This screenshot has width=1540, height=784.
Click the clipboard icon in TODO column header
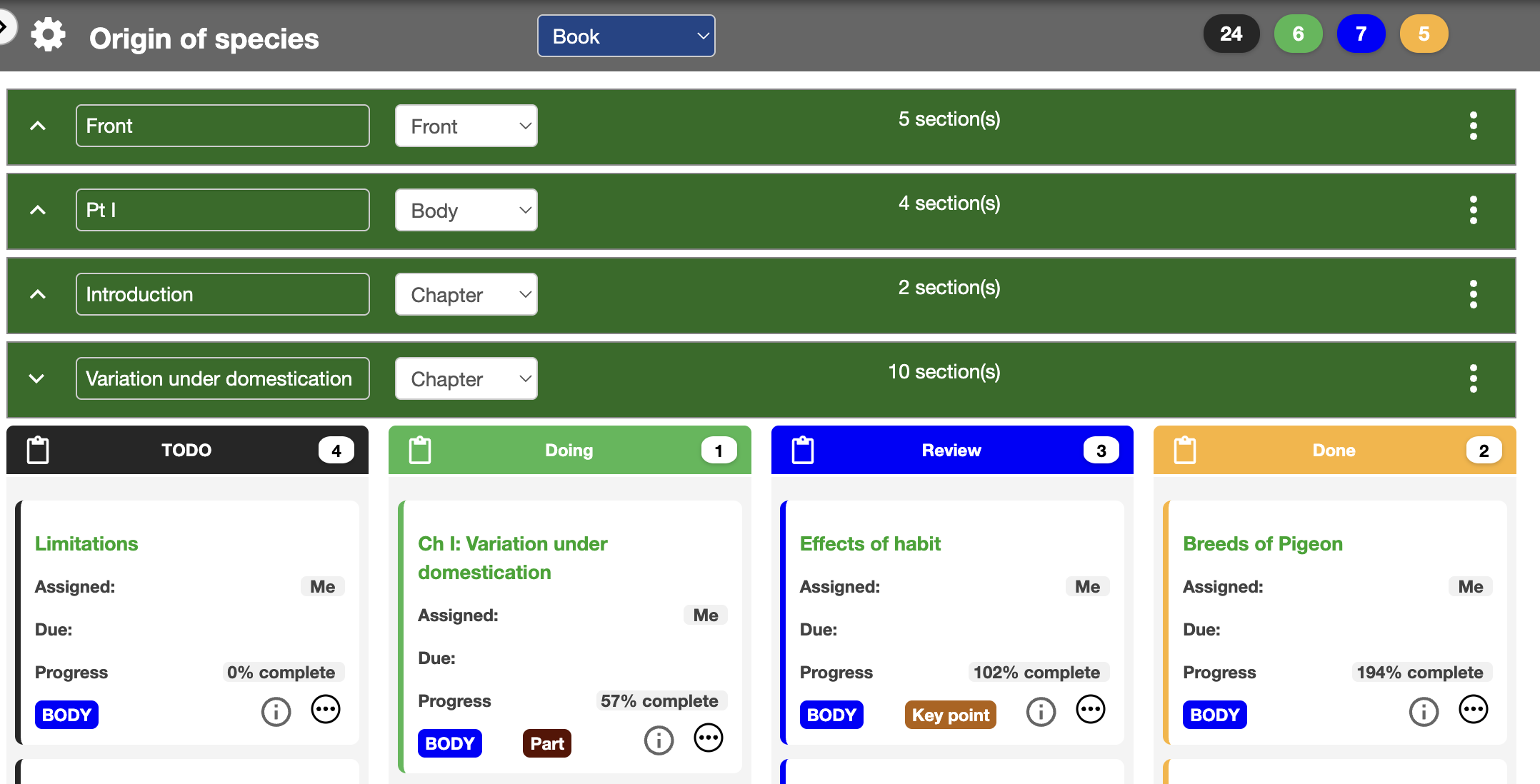[x=38, y=451]
